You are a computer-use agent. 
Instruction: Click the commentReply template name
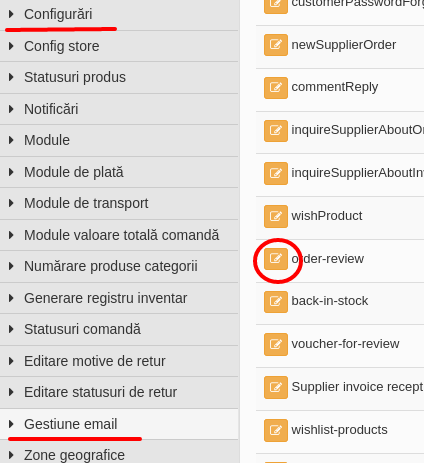[335, 87]
